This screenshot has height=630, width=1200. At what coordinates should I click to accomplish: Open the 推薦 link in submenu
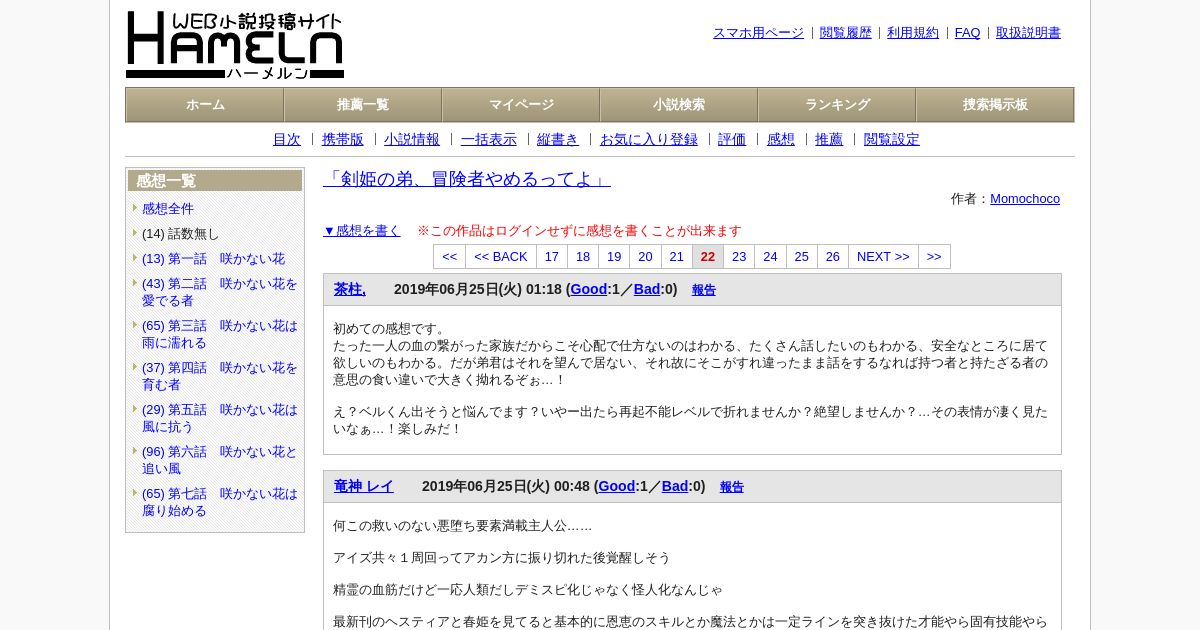pyautogui.click(x=829, y=140)
